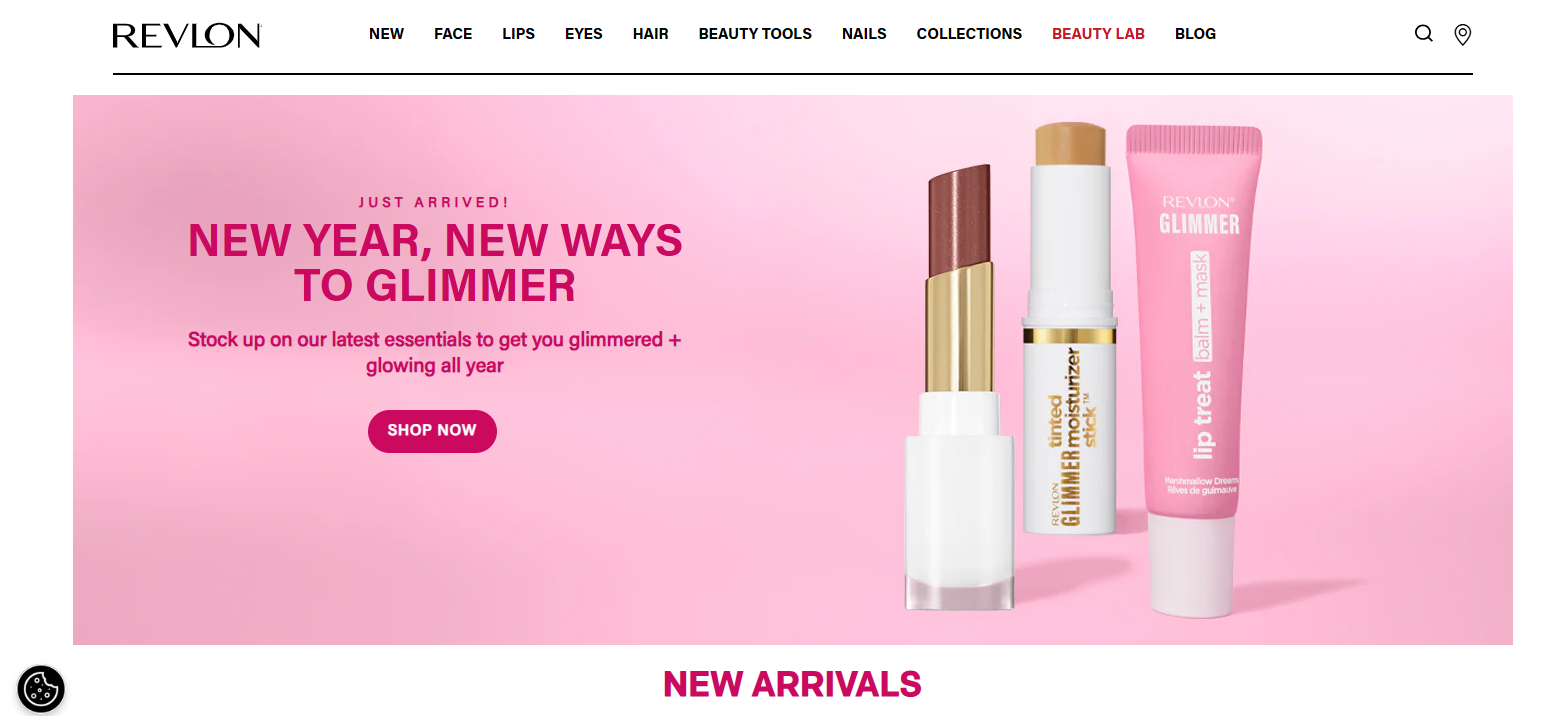Go to the EYES category
The width and height of the screenshot is (1568, 716).
(584, 34)
